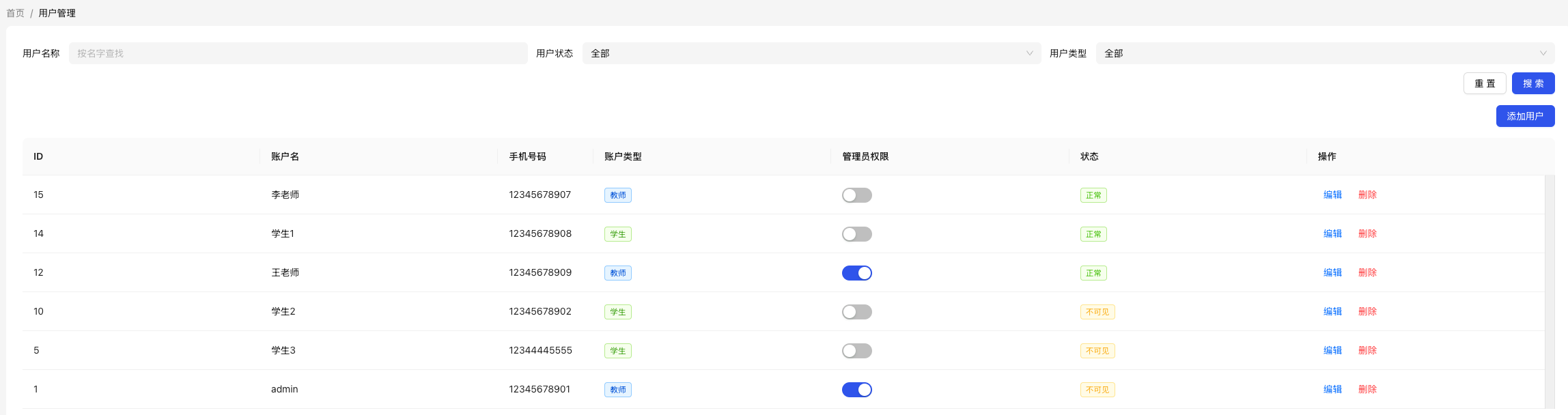1568x415 pixels.
Task: Toggle admin permission for 学生1
Action: pyautogui.click(x=856, y=234)
